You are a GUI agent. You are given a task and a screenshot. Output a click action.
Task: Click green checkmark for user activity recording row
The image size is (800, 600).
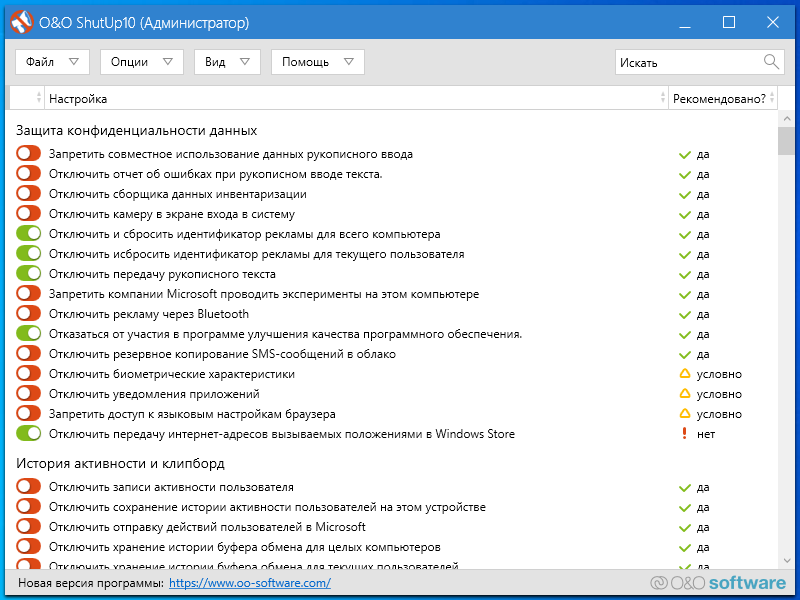685,488
